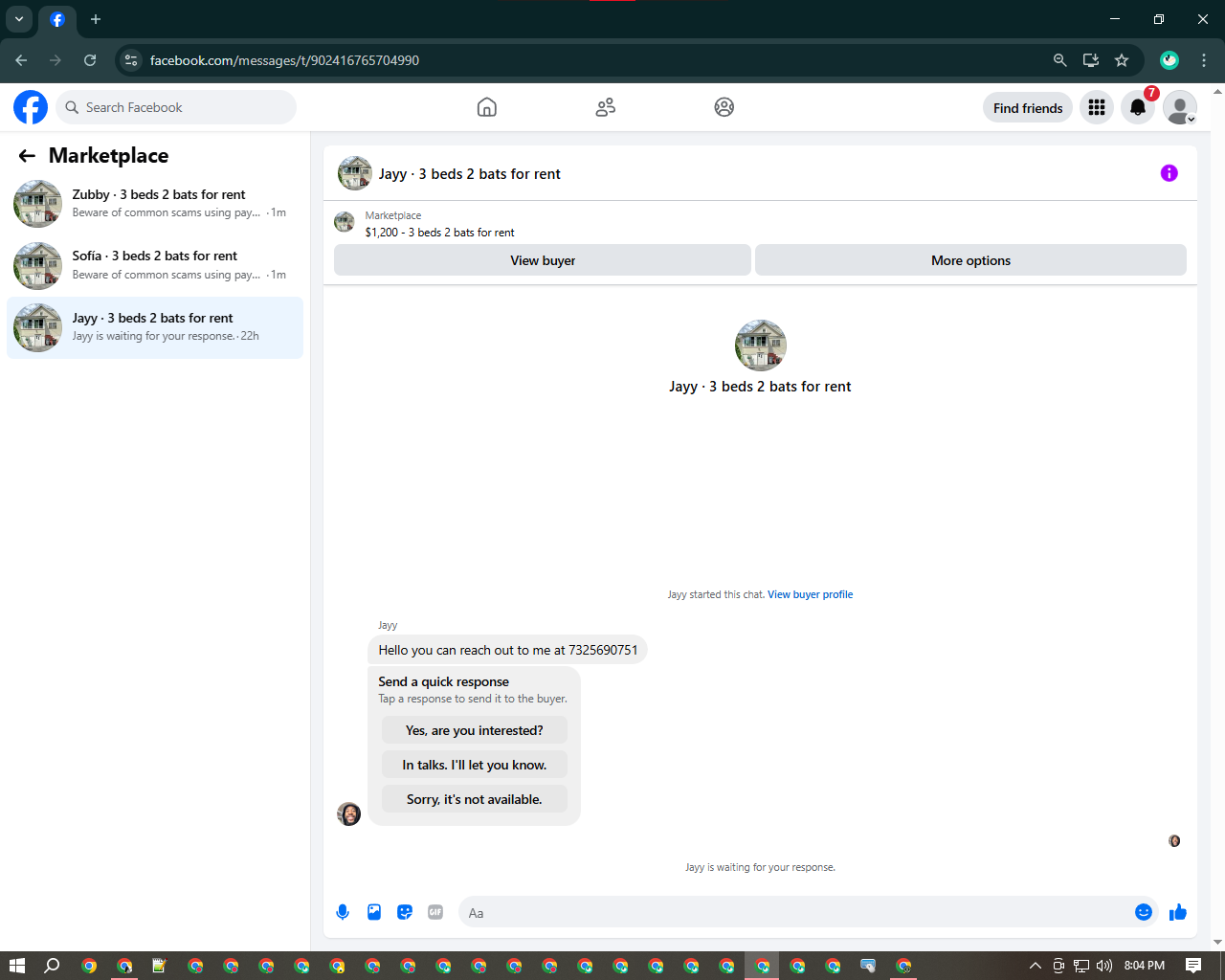1225x980 pixels.
Task: Click the install app icon in address bar
Action: 1091,60
